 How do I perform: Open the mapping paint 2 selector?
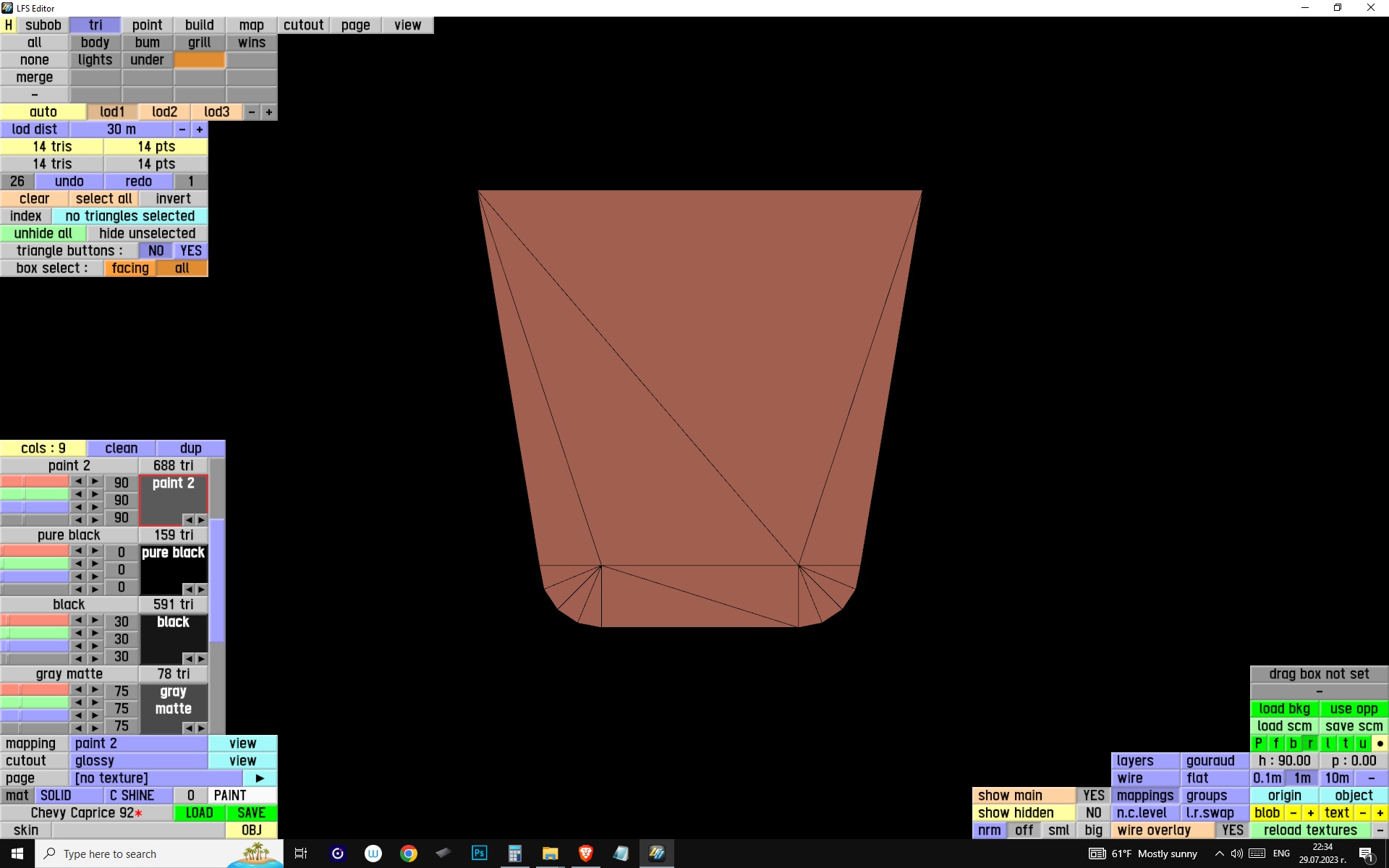139,744
